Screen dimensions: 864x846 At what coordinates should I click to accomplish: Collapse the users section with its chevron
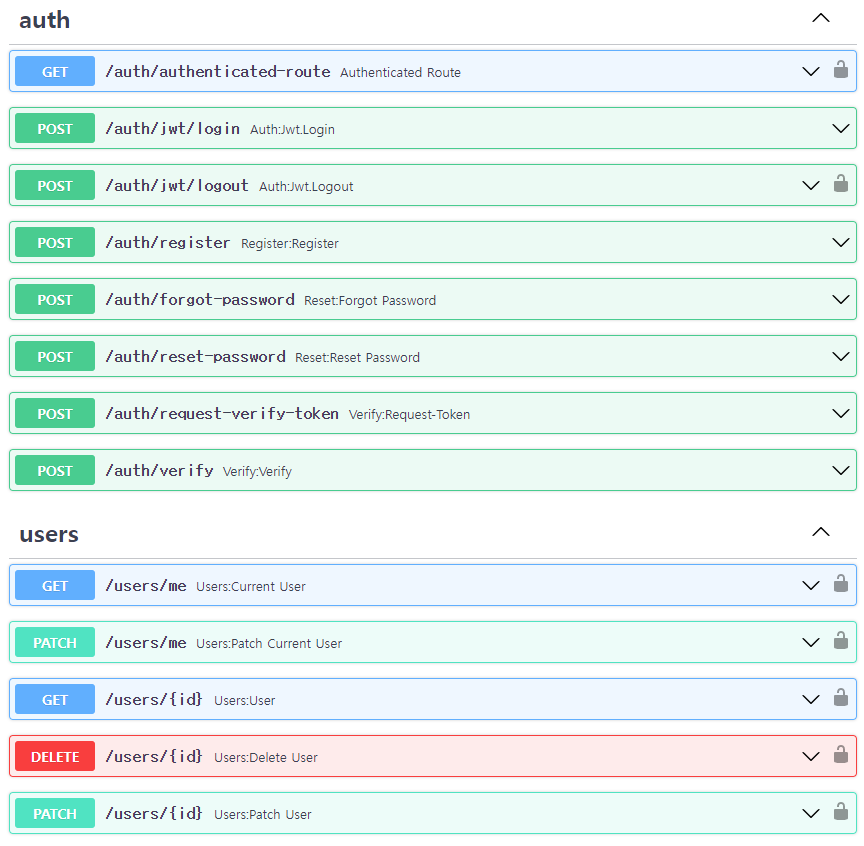click(x=820, y=532)
